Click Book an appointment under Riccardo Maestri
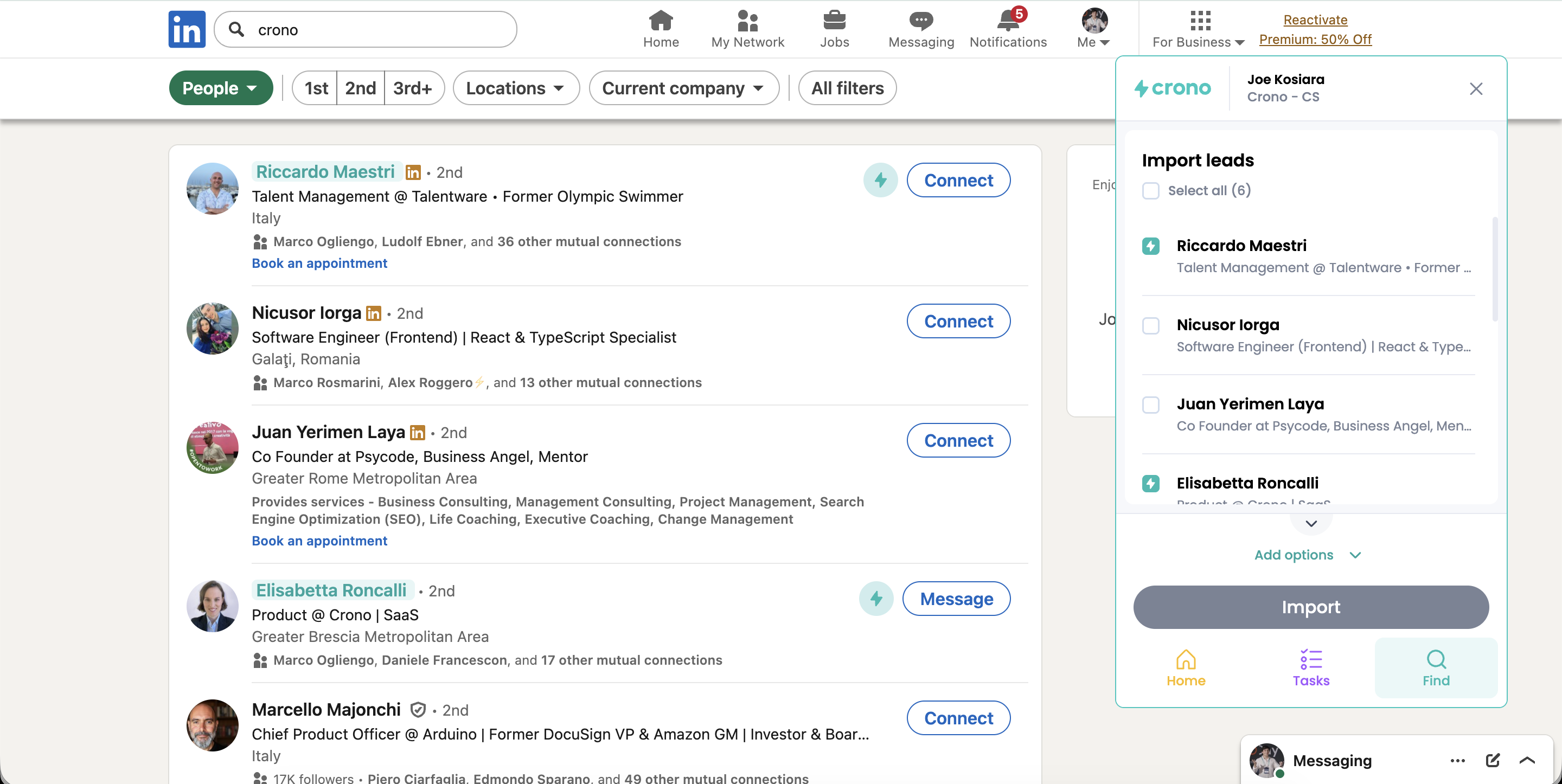Image resolution: width=1562 pixels, height=784 pixels. (319, 263)
